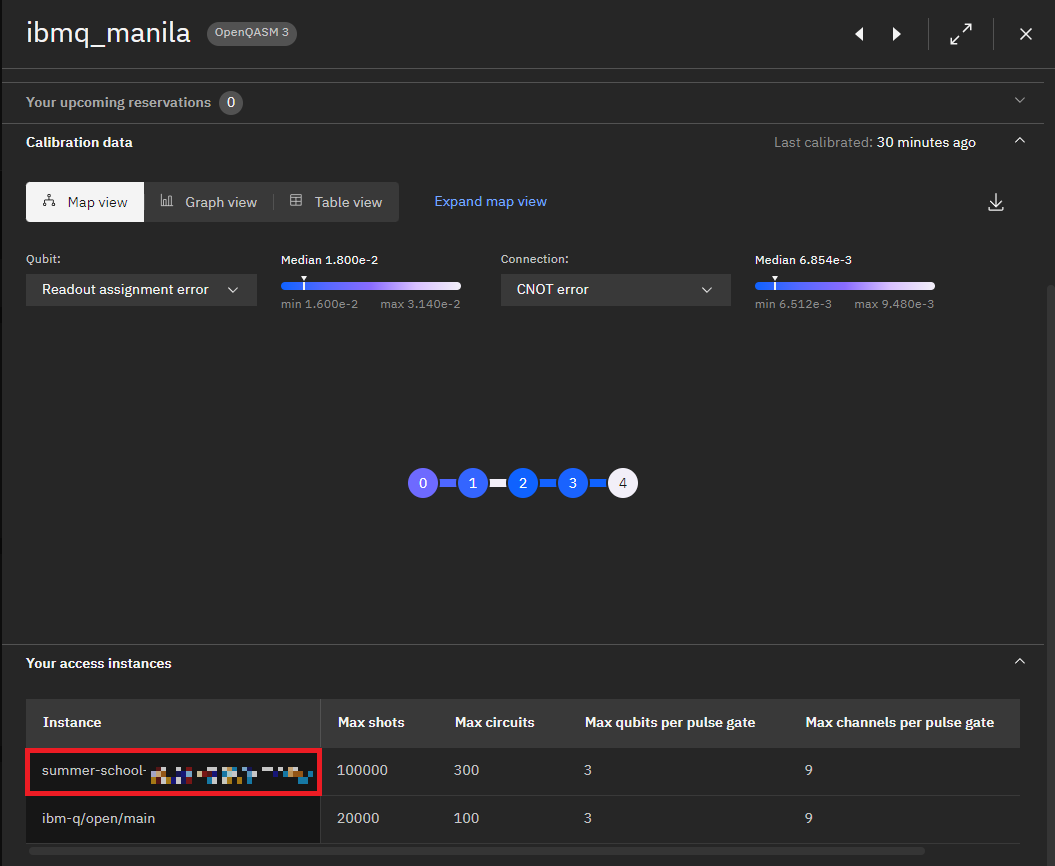This screenshot has width=1055, height=866.
Task: Click the 20000 max shots value
Action: [358, 818]
